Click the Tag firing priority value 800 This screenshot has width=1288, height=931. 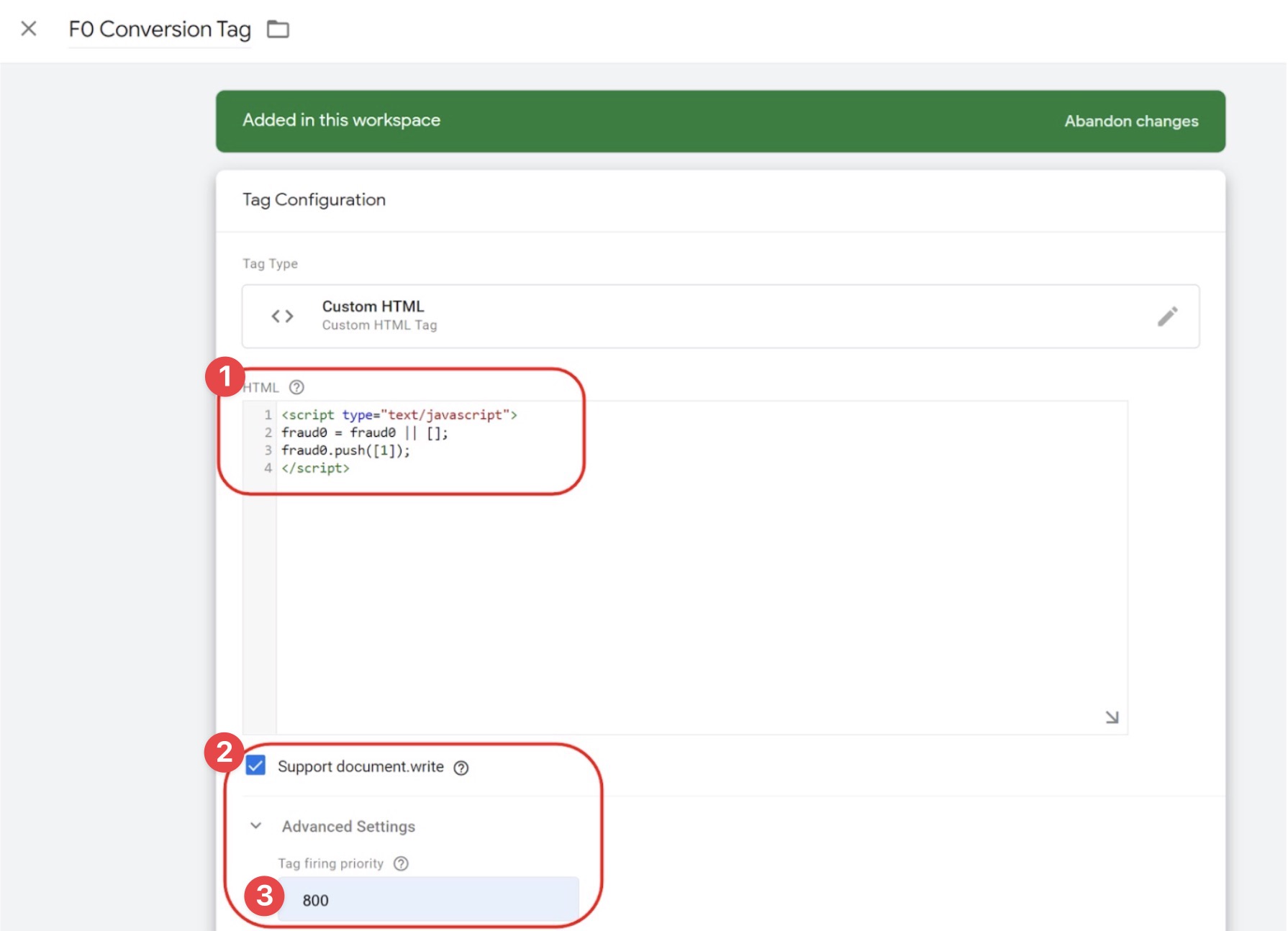coord(432,900)
